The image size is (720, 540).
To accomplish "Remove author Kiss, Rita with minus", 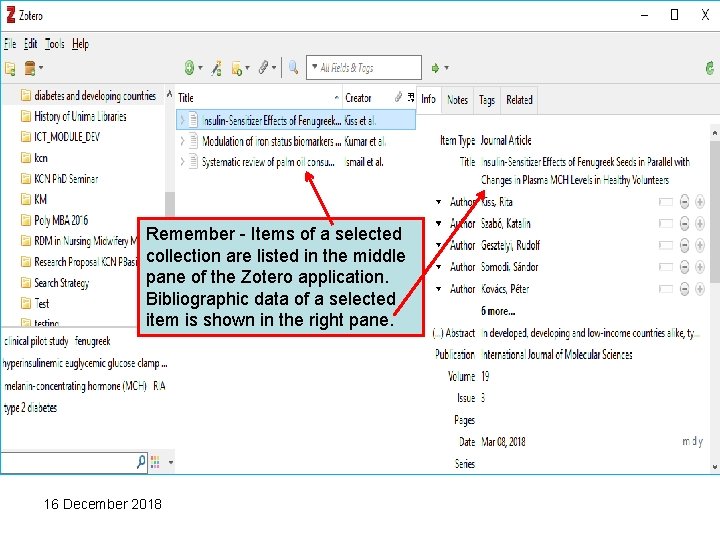I will point(684,202).
